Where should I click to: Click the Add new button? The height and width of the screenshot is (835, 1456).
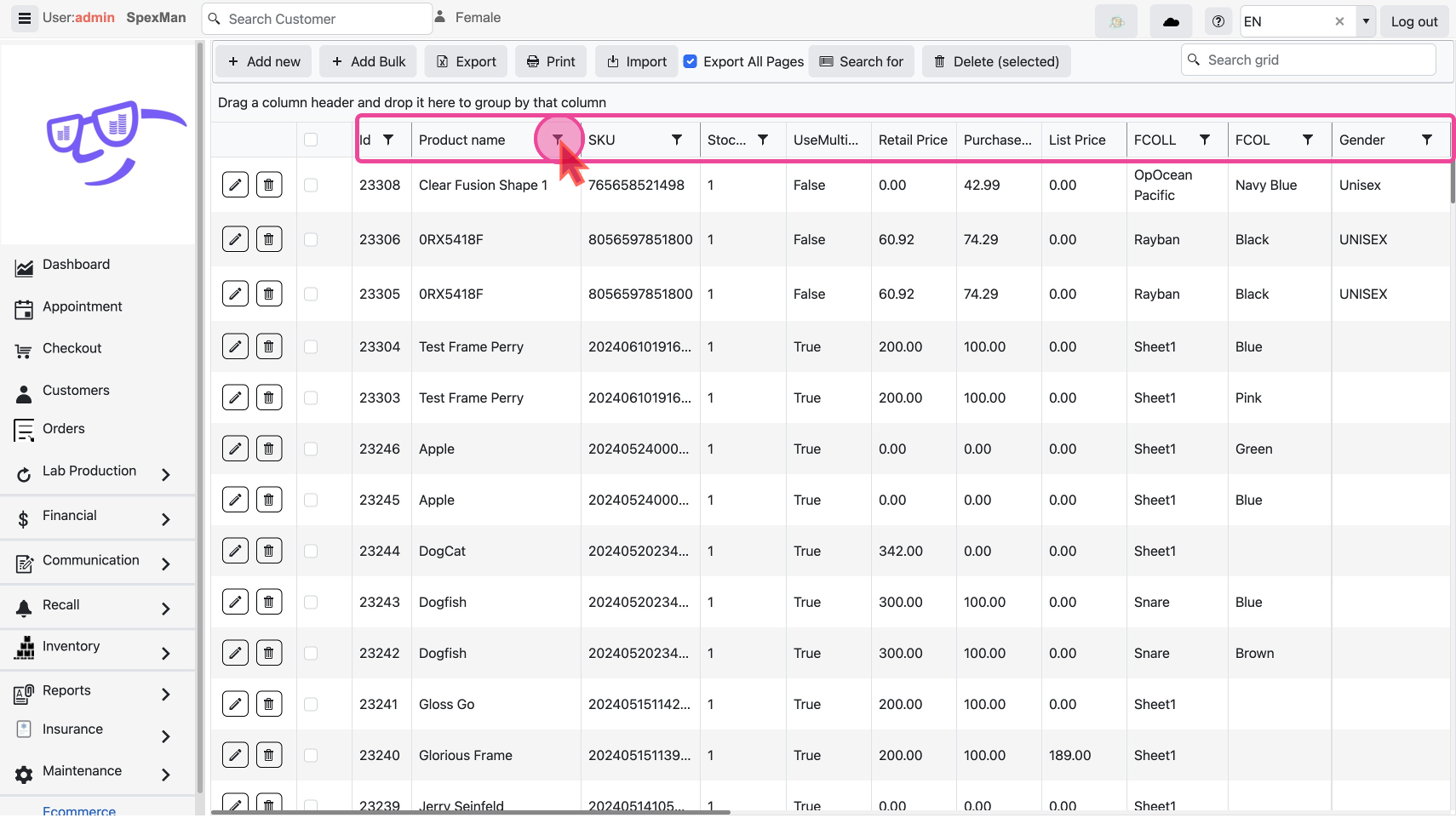(x=264, y=61)
